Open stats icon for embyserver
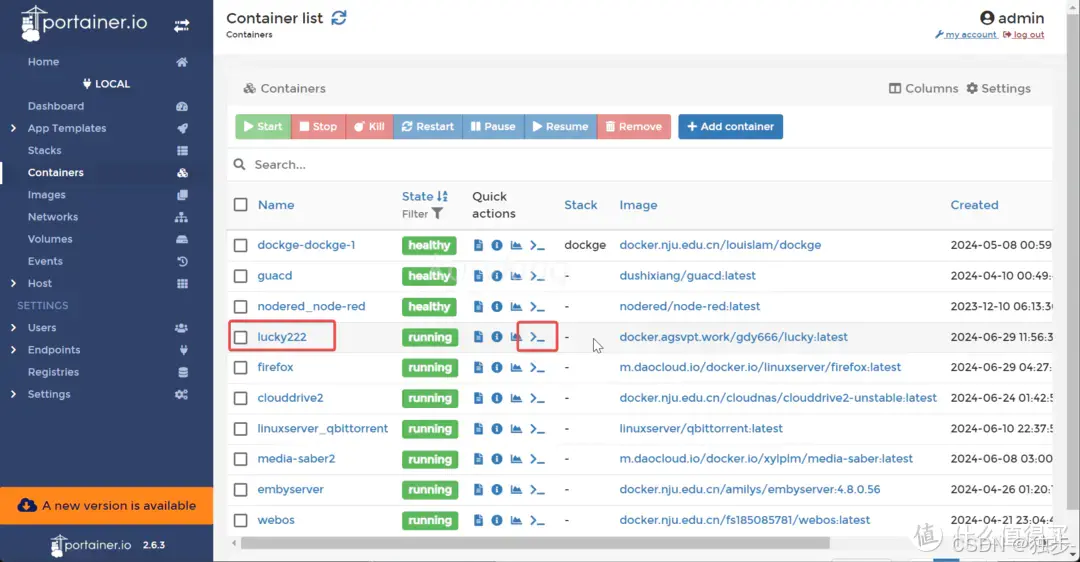1080x562 pixels. tap(516, 490)
